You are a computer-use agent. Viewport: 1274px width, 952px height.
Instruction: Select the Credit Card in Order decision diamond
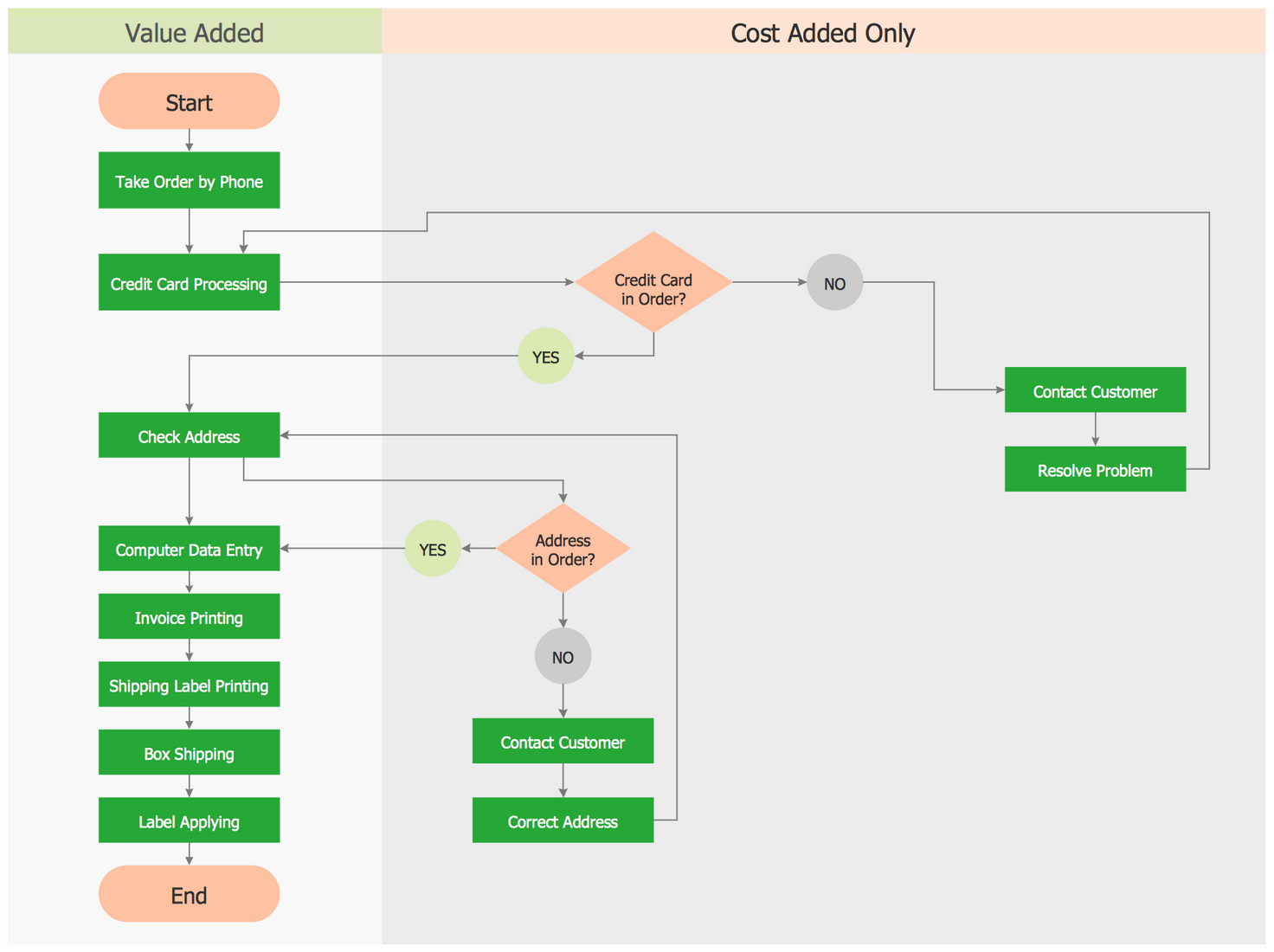pyautogui.click(x=653, y=282)
